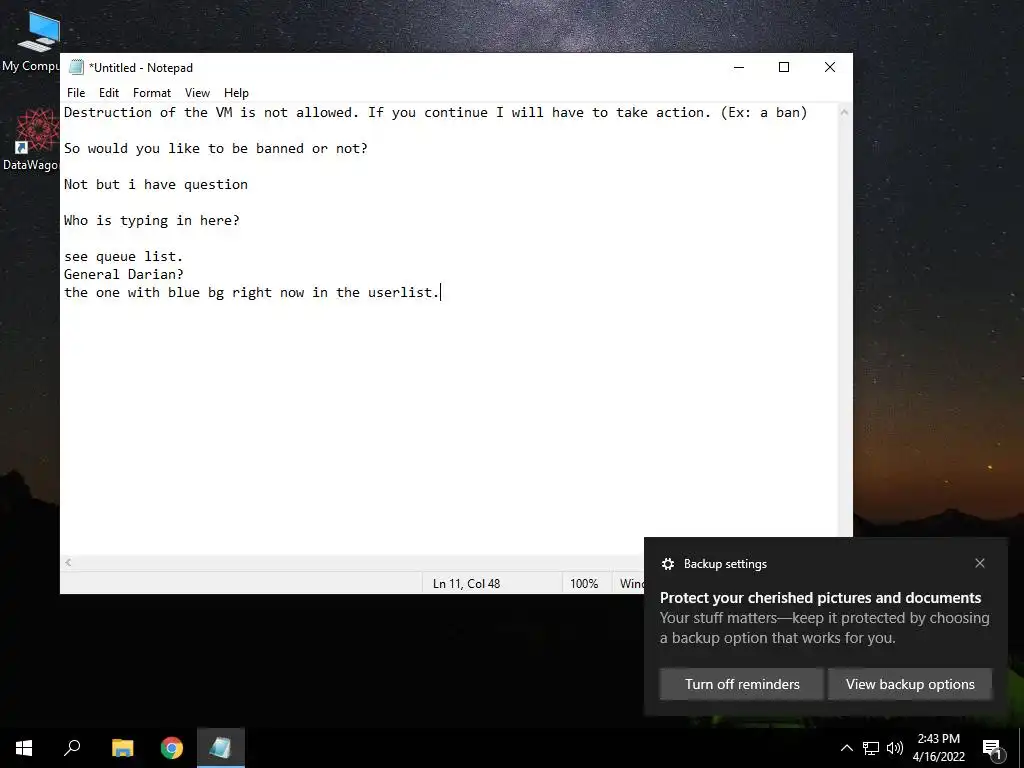Click the Notepad taskbar button

[x=221, y=748]
